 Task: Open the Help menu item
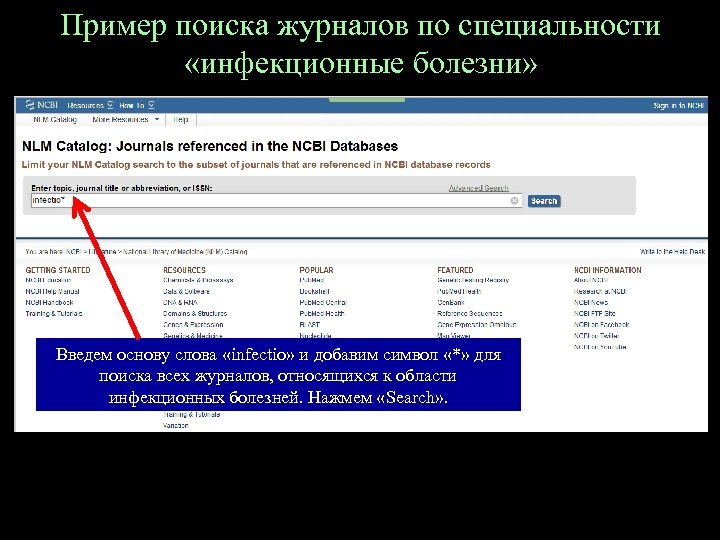click(180, 119)
